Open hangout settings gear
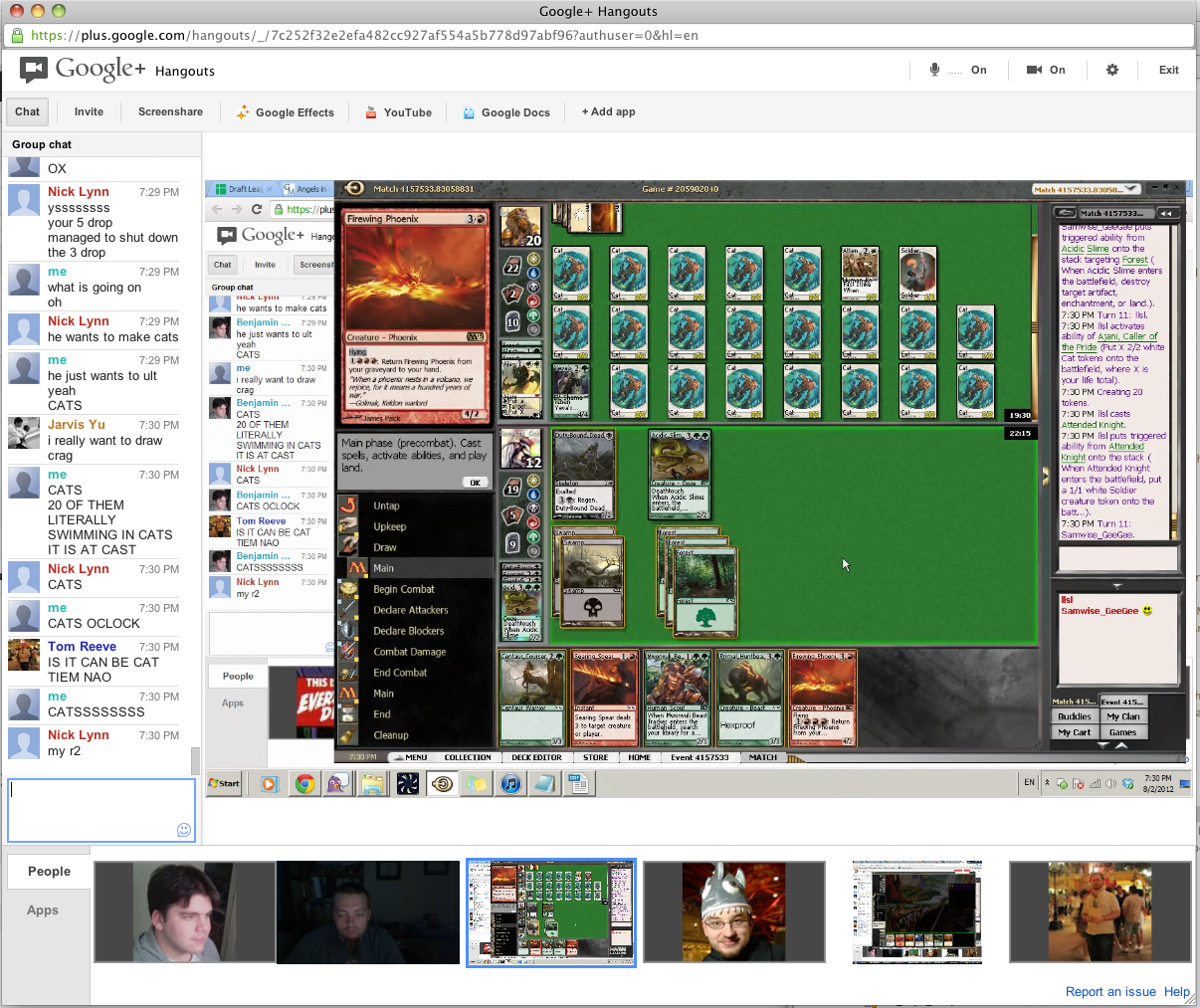 pyautogui.click(x=1112, y=70)
